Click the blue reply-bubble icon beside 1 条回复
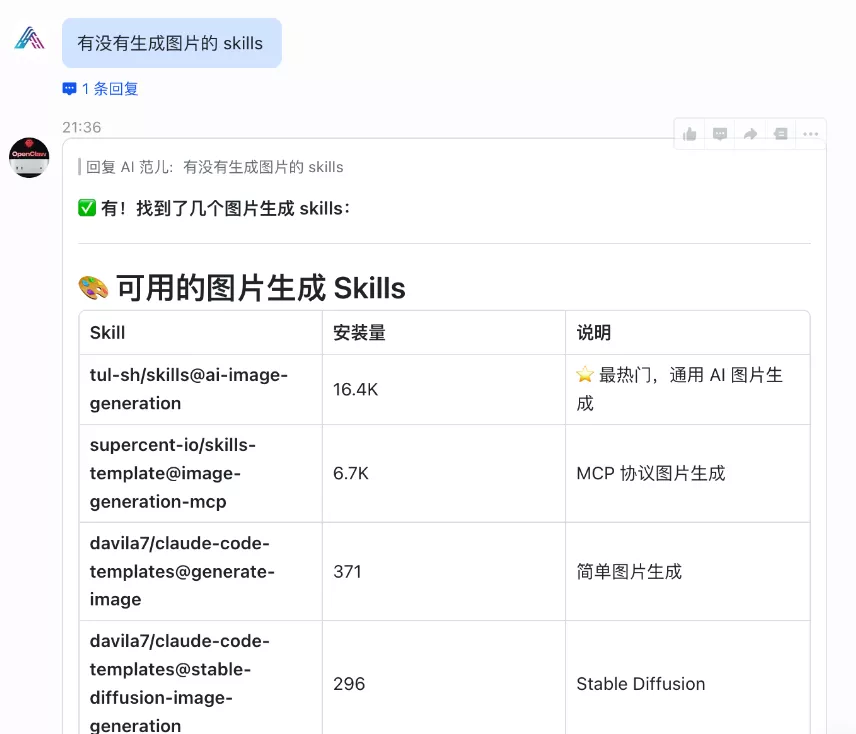 [x=68, y=88]
